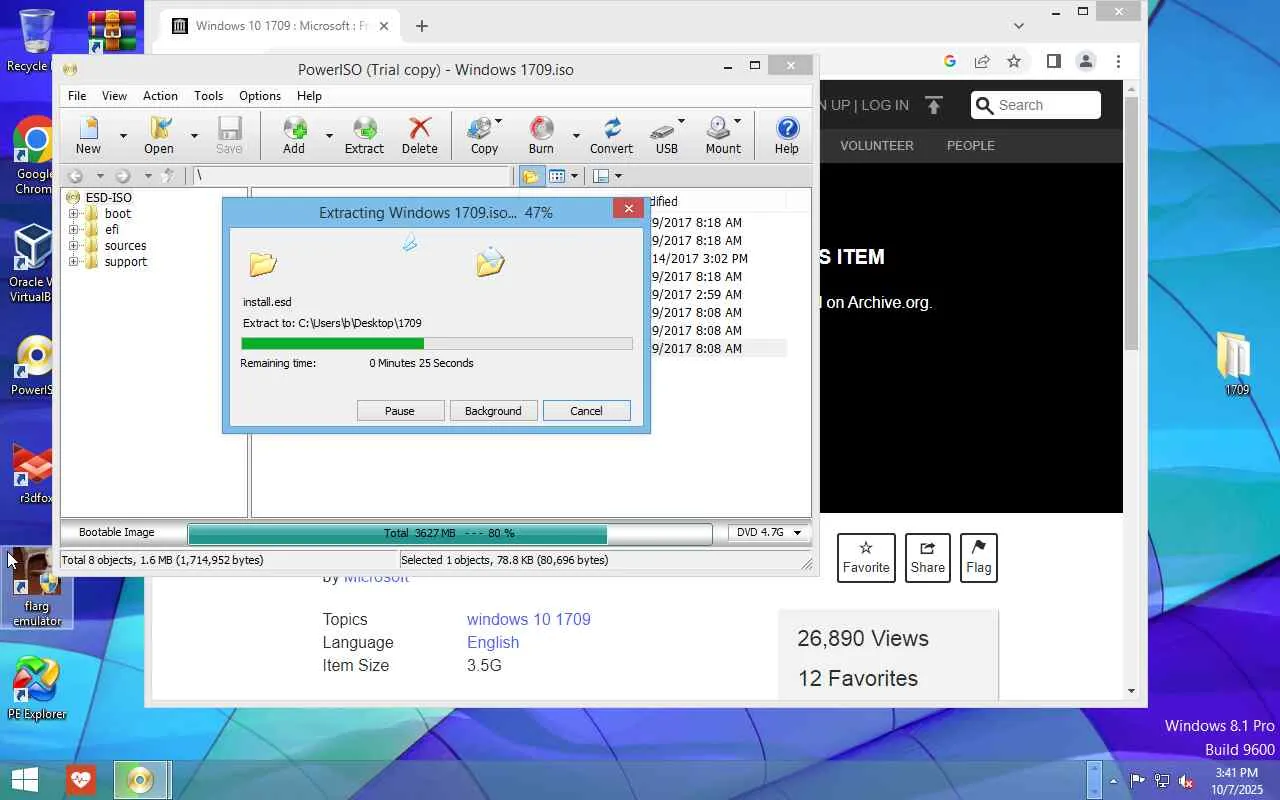
Task: Click the extraction progress bar
Action: point(437,344)
